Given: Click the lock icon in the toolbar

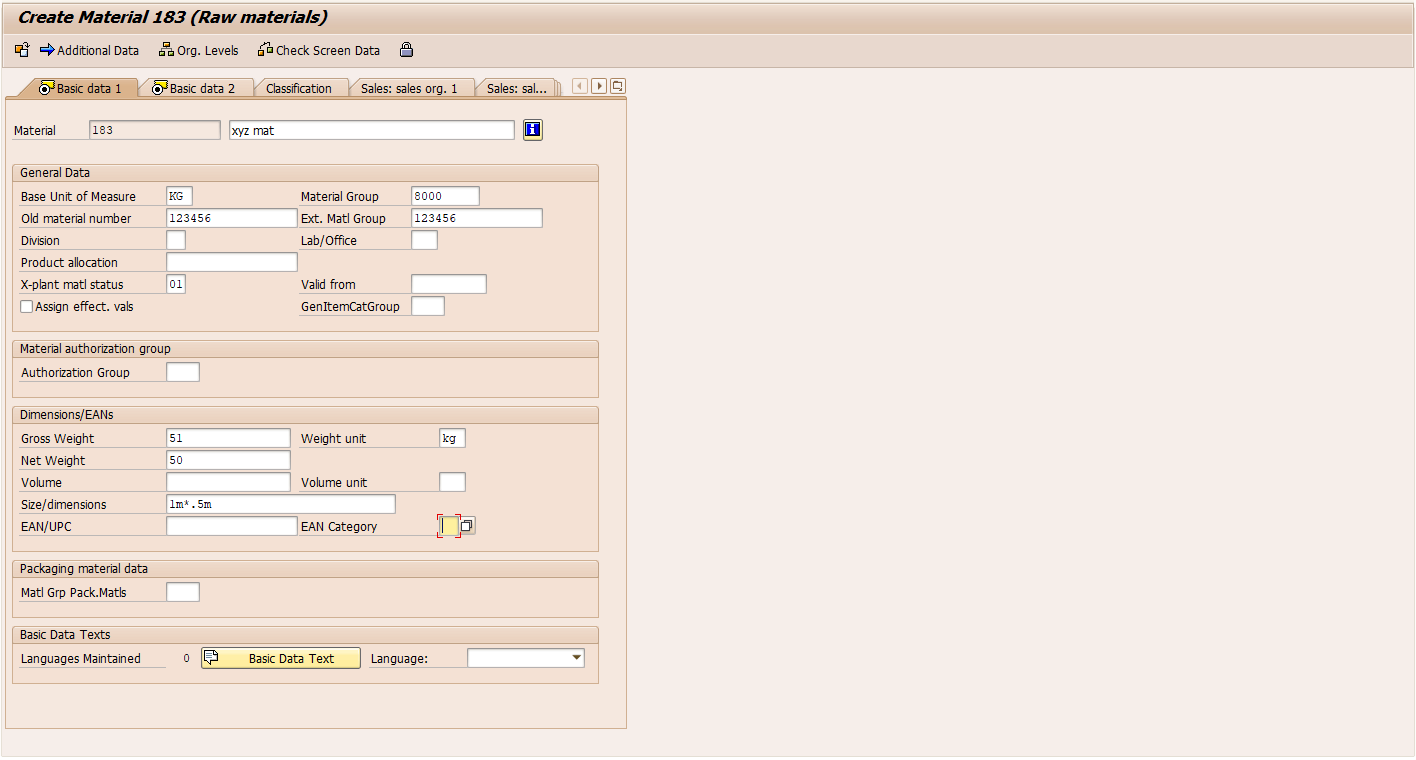Looking at the screenshot, I should tap(406, 50).
